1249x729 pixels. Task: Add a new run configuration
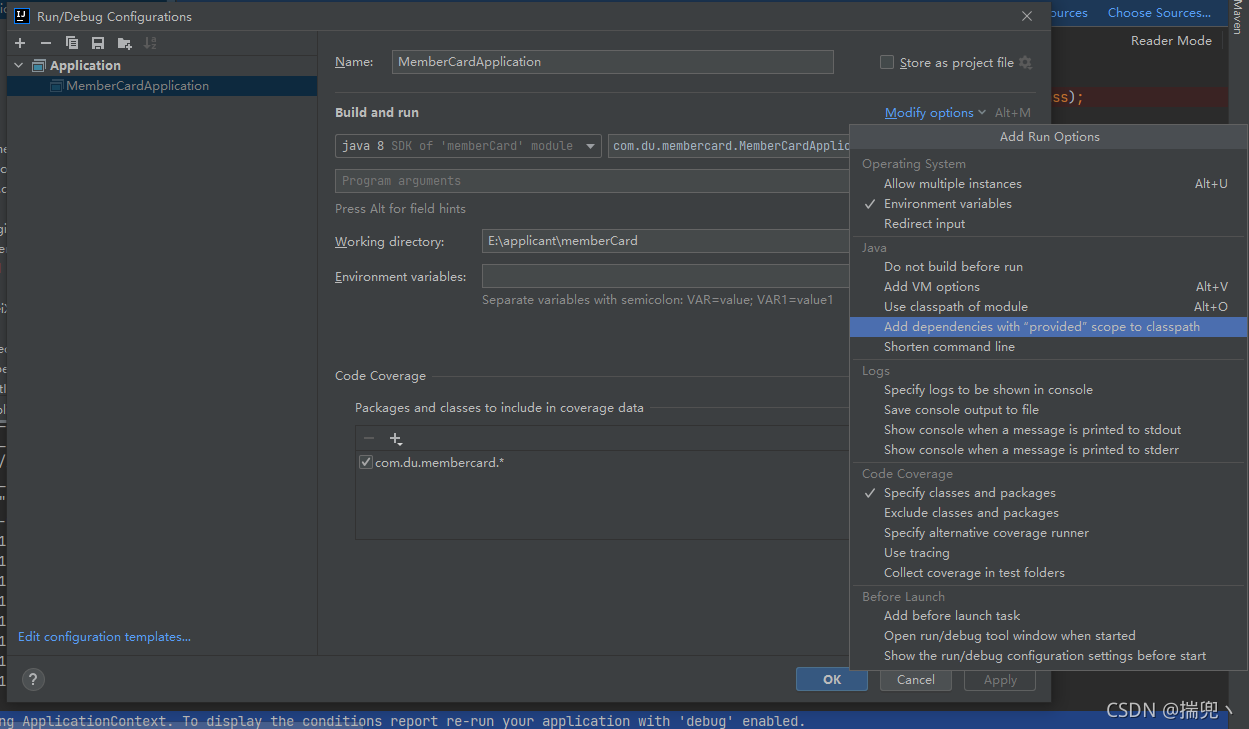tap(19, 42)
